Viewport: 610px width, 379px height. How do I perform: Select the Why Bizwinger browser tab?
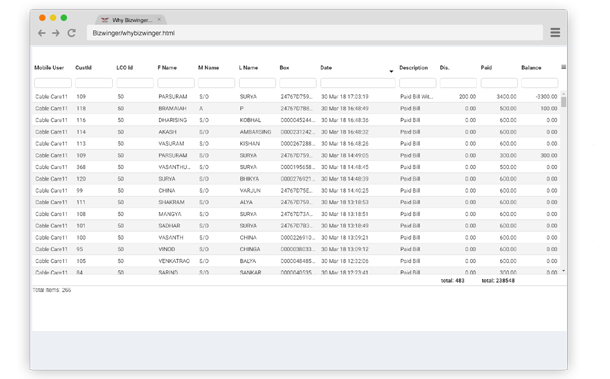point(131,20)
